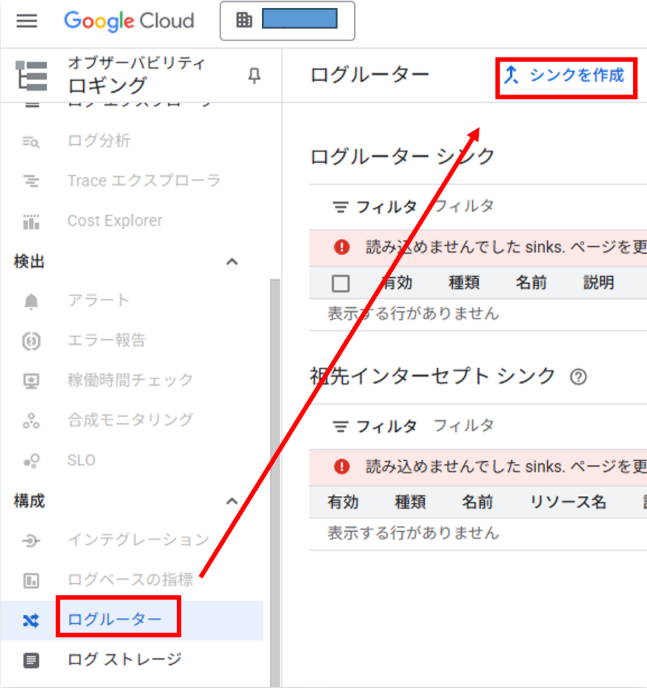Click the filter icon in ログルーター シンク
Viewport: 647px width, 688px height.
(x=340, y=207)
